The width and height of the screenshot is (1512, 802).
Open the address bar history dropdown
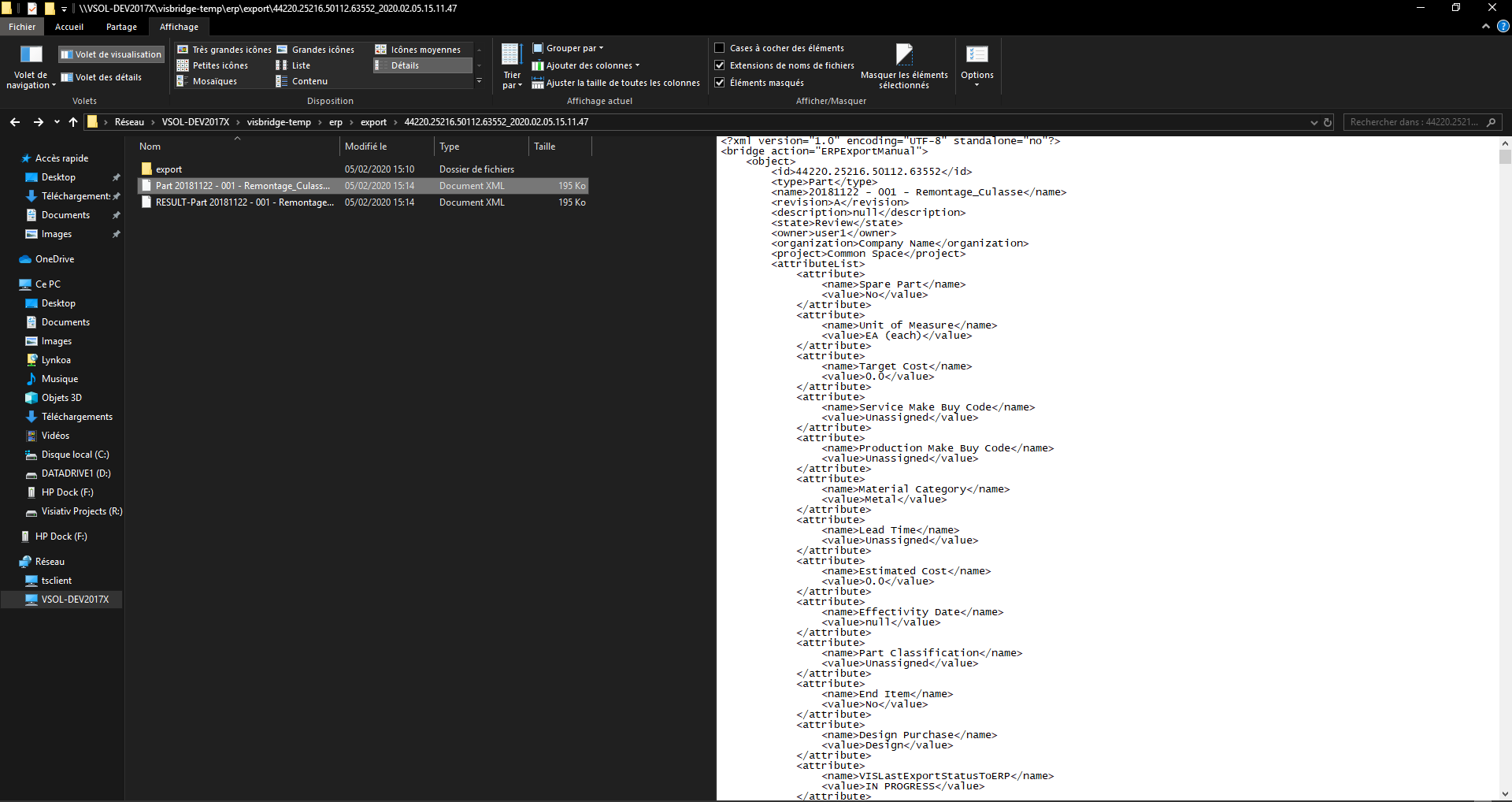1314,122
